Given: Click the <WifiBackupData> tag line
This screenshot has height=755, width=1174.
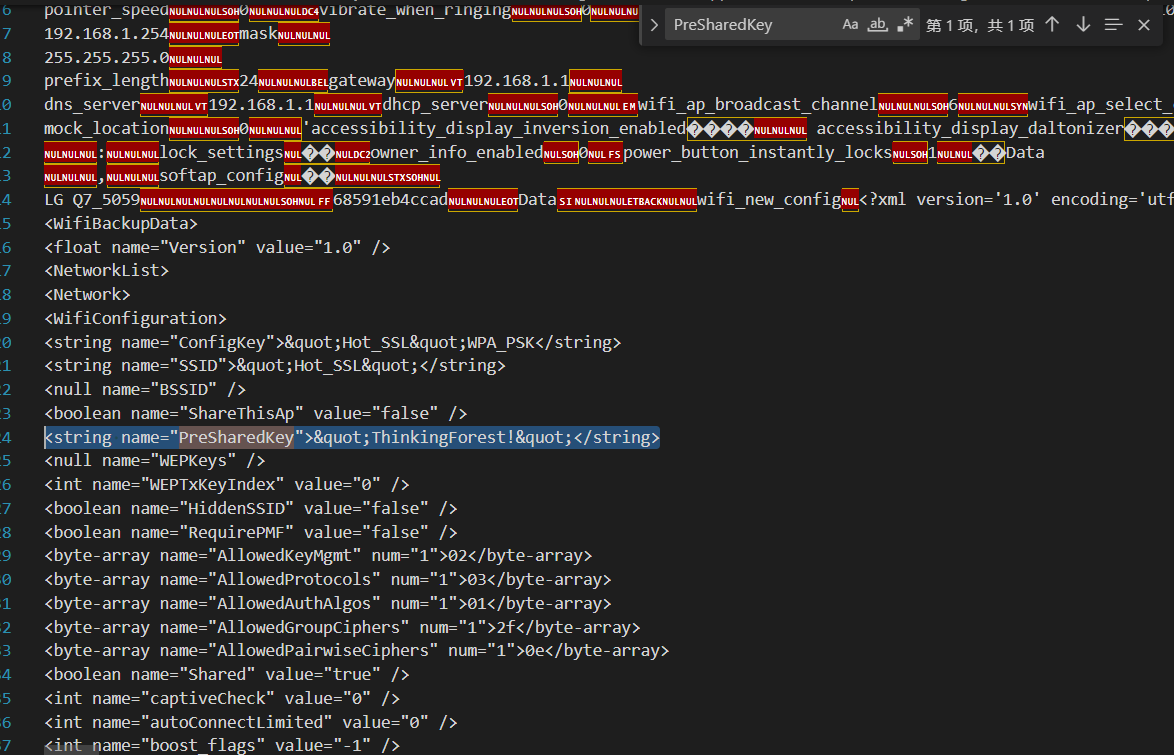Looking at the screenshot, I should [121, 223].
